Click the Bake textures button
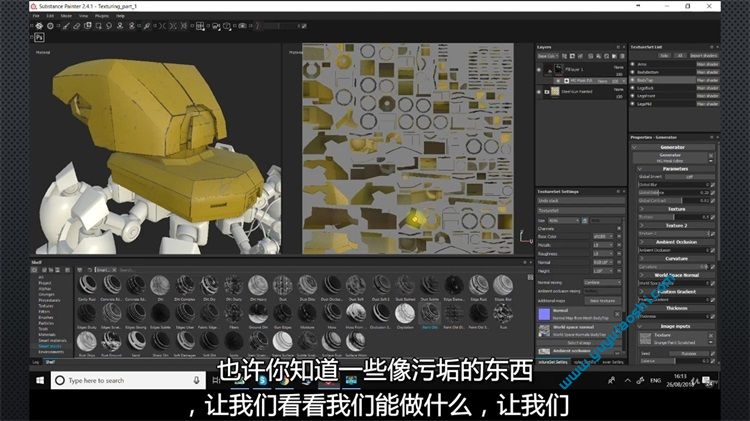 click(603, 301)
